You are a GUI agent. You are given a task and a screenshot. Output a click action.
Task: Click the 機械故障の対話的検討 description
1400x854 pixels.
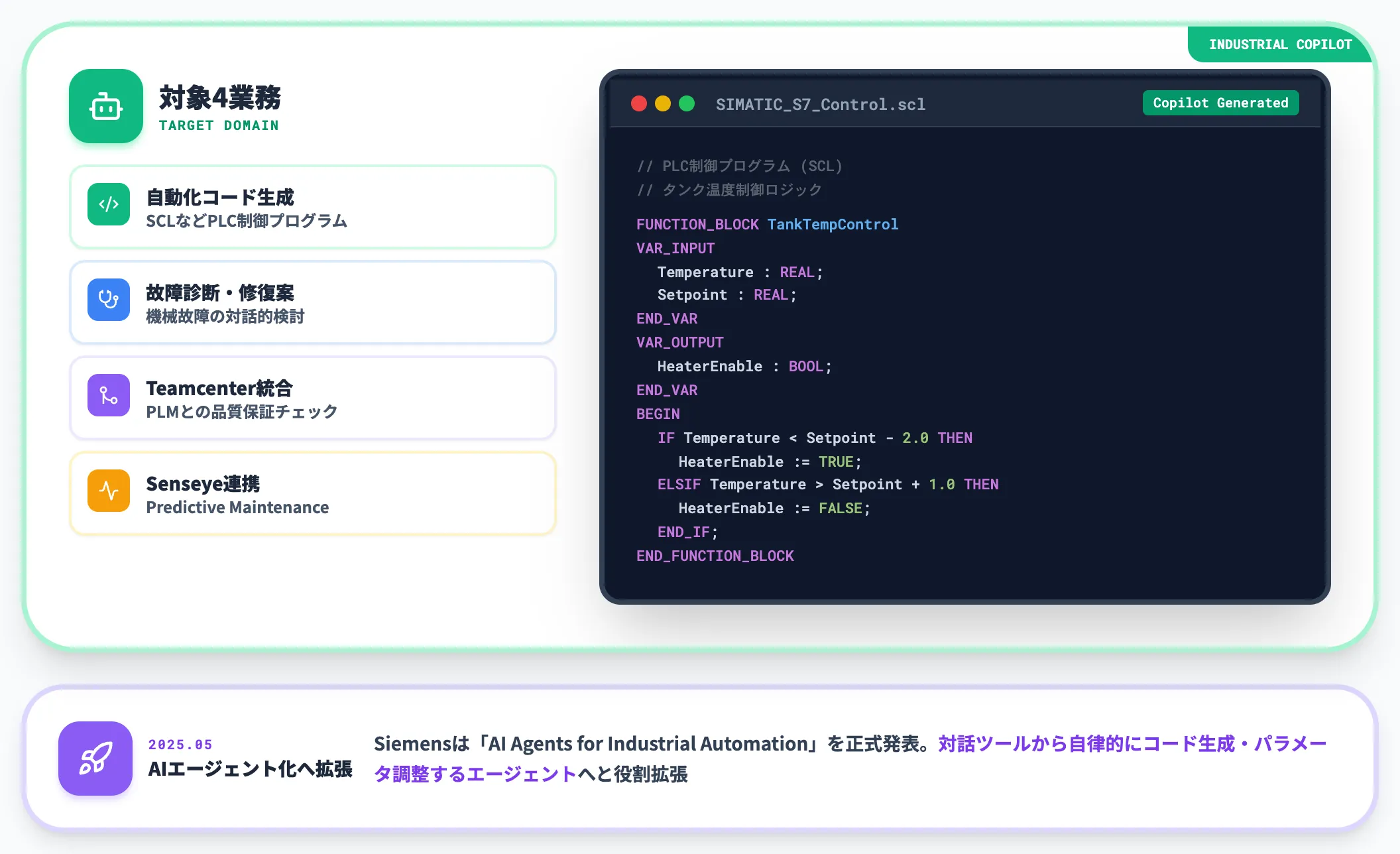point(225,316)
